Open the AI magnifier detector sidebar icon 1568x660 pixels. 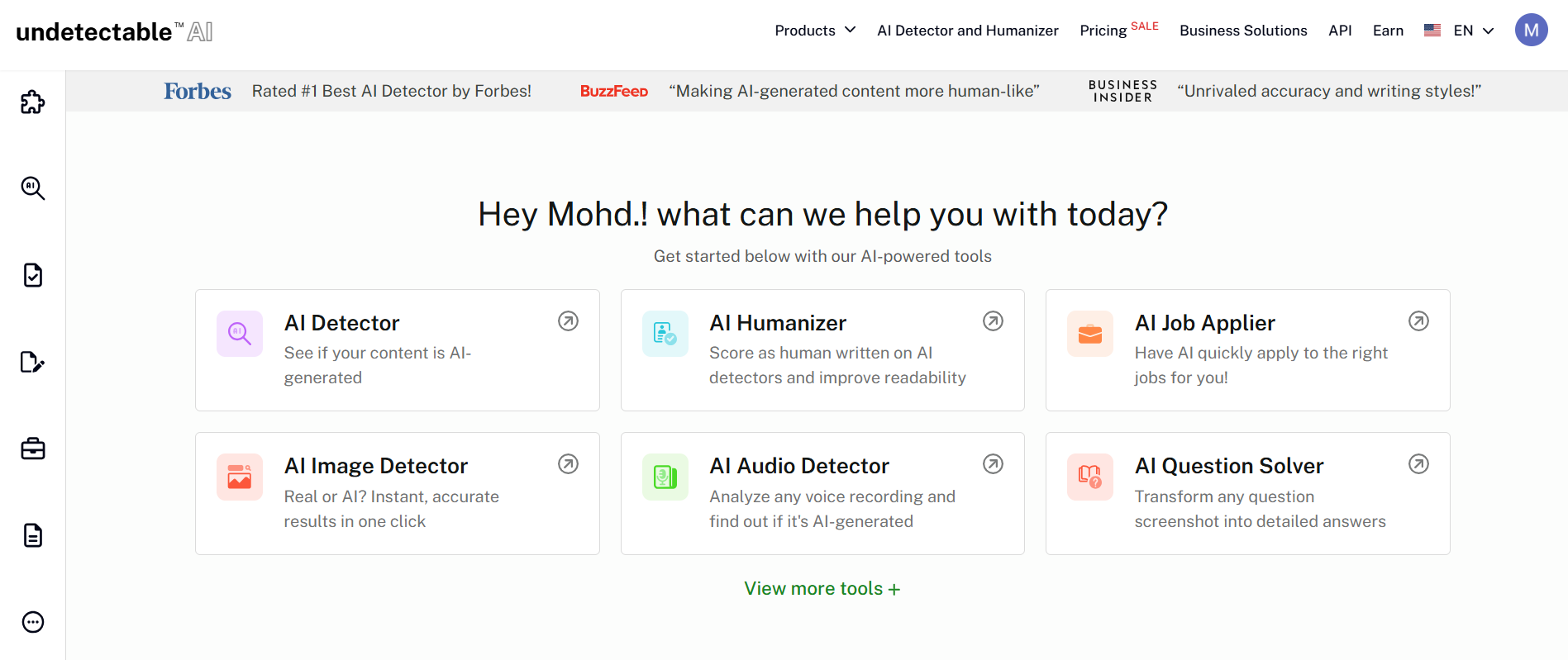(x=32, y=188)
